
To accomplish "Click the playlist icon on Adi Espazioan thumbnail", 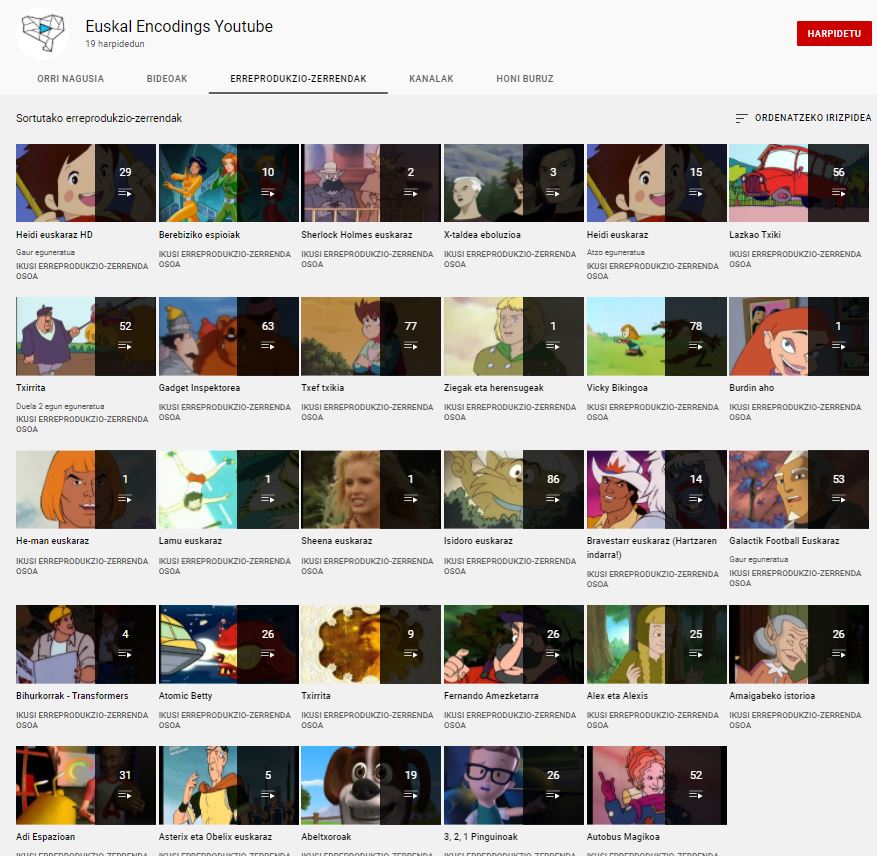I will click(125, 795).
